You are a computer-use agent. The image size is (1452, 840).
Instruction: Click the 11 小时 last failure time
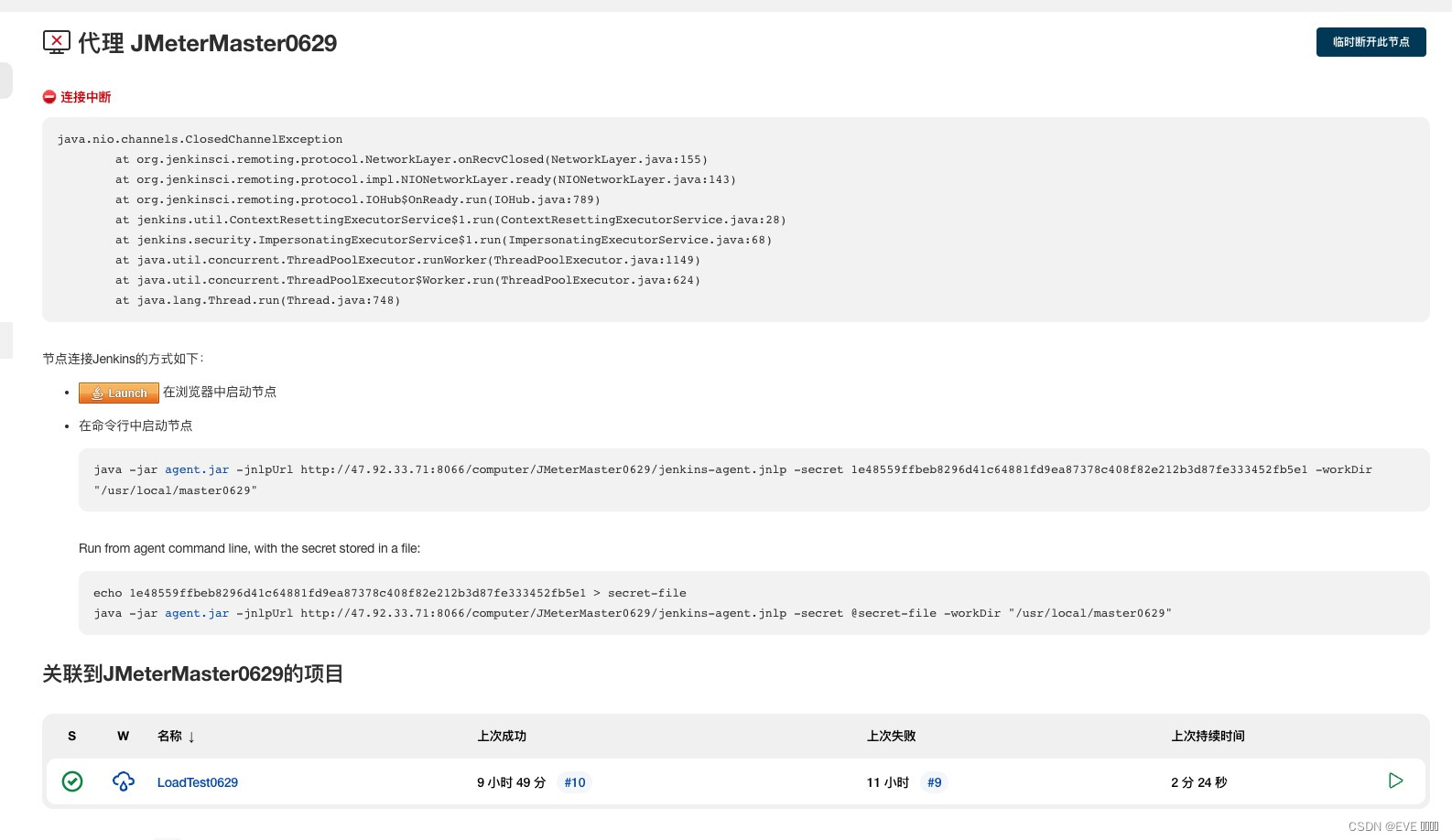(x=888, y=782)
